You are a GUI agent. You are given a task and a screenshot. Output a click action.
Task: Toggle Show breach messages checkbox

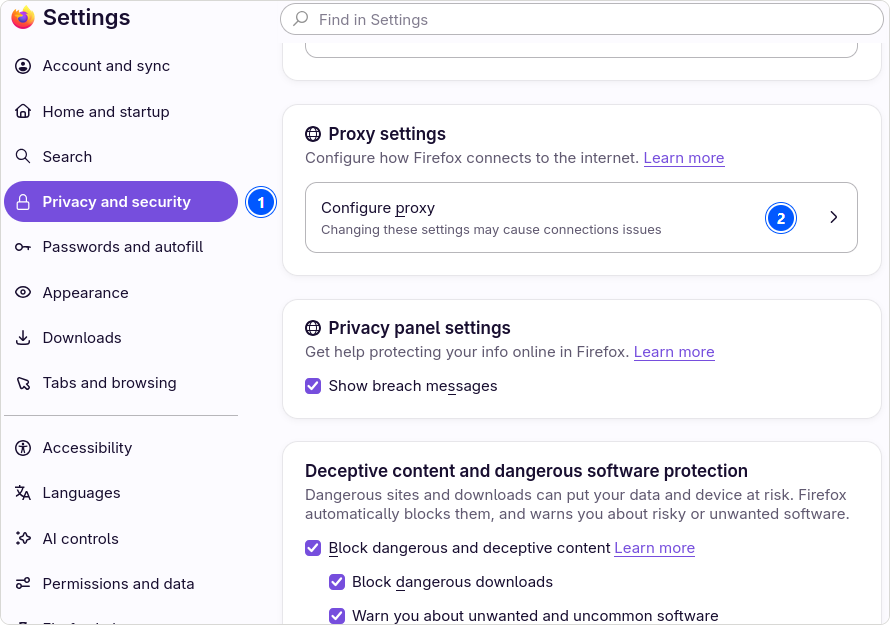point(313,386)
